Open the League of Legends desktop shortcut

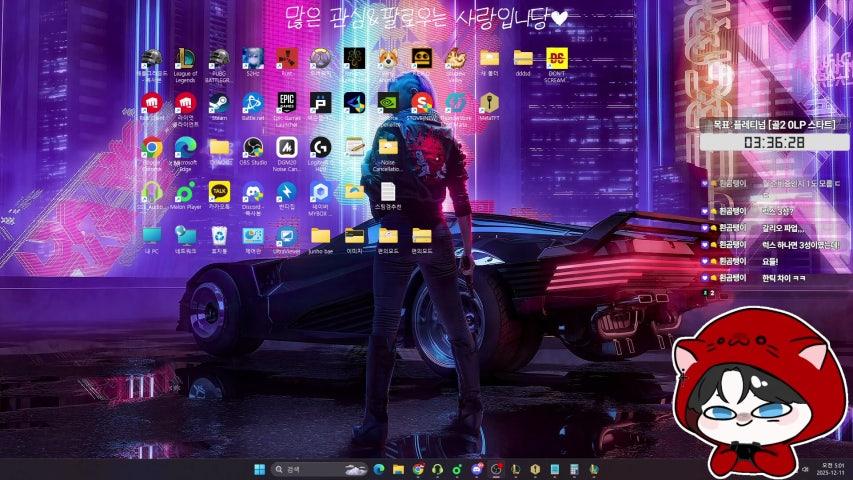[x=185, y=58]
